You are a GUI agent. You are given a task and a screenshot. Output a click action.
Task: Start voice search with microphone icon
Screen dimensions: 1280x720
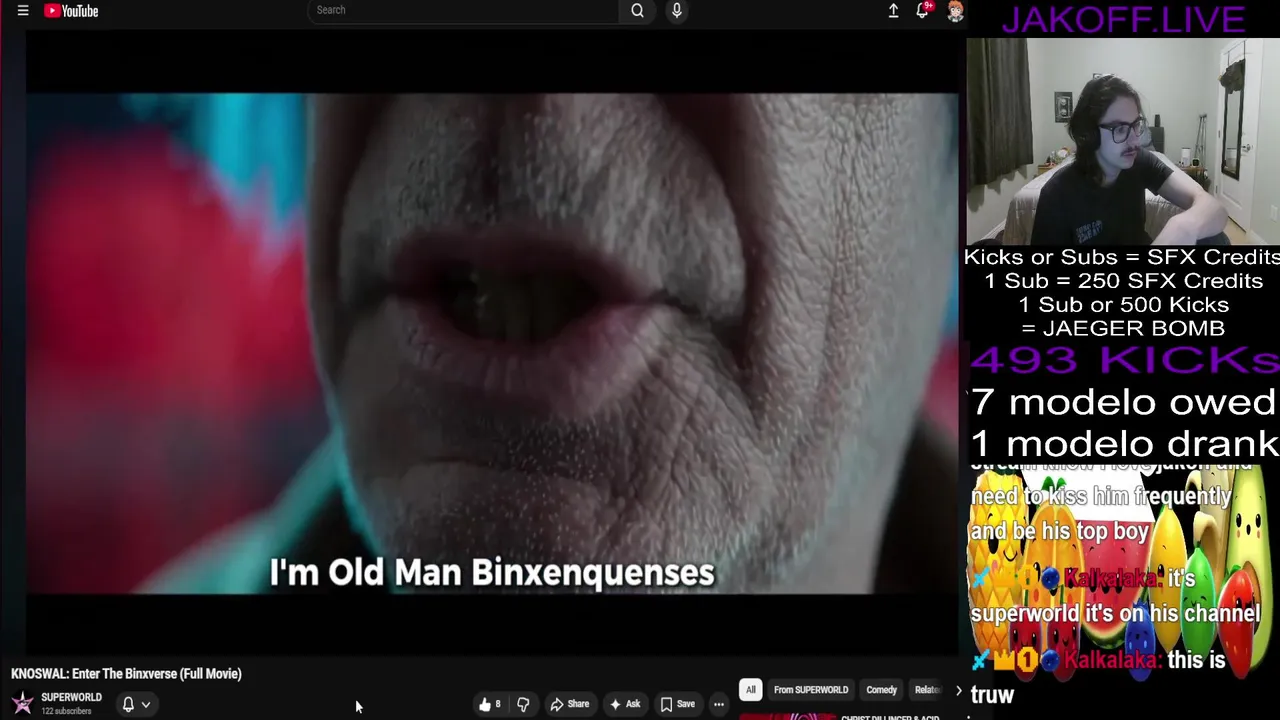click(677, 10)
